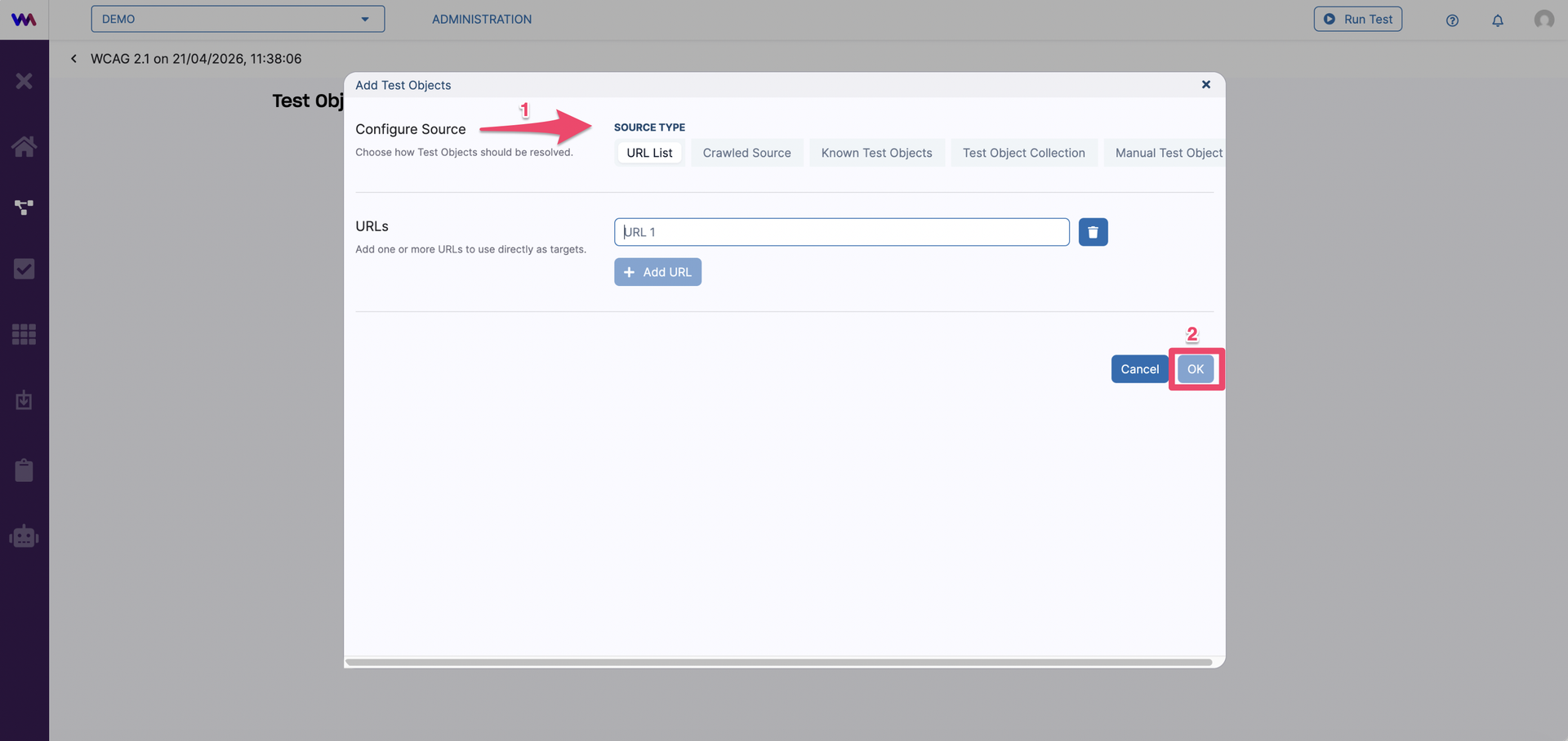Select the URL List source type

coord(649,153)
